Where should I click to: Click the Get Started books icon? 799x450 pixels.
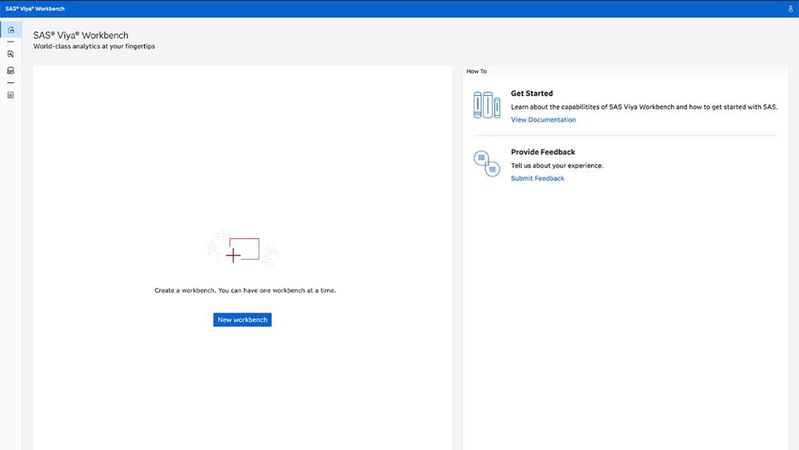click(x=487, y=105)
